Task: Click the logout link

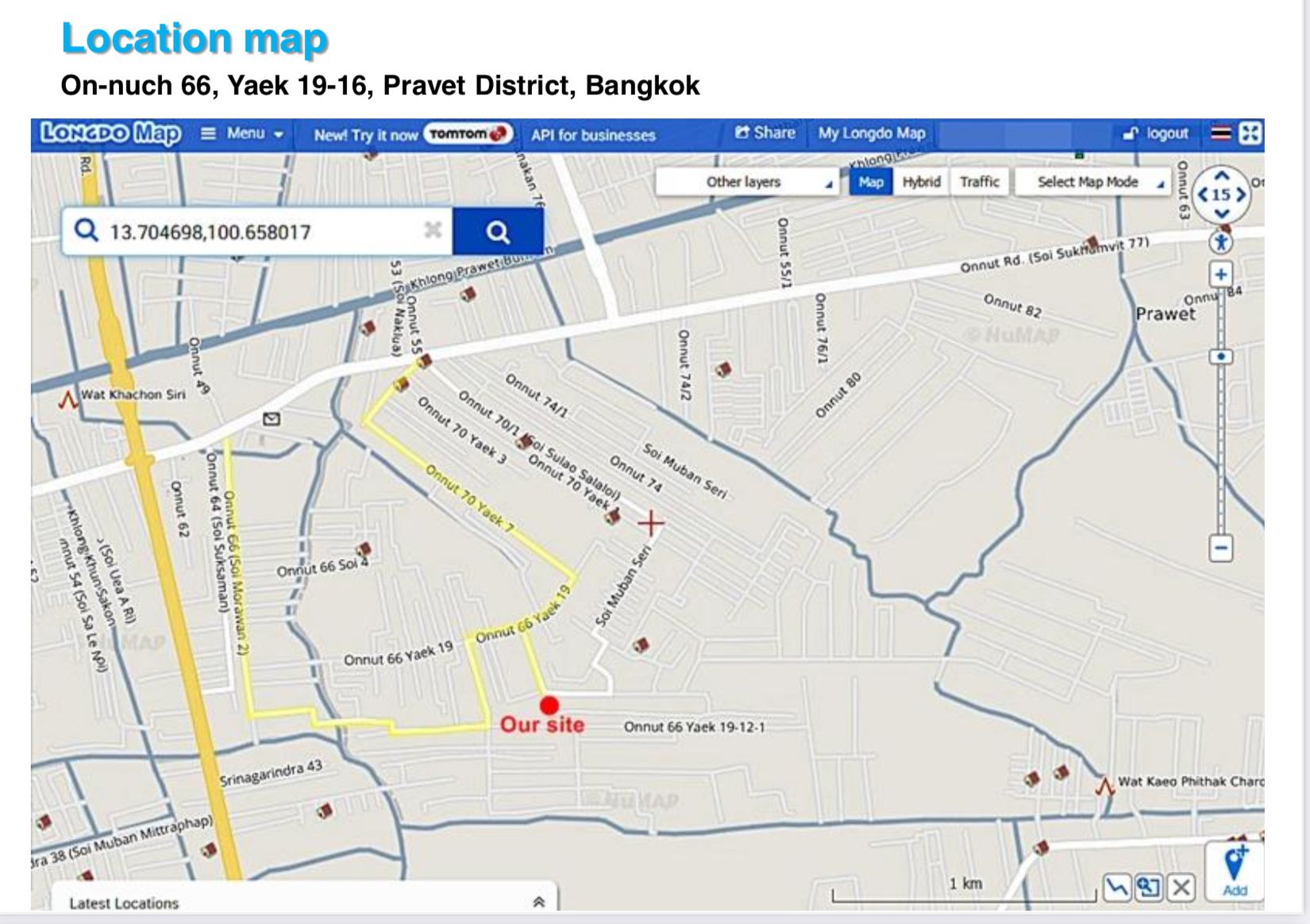Action: click(x=1156, y=133)
